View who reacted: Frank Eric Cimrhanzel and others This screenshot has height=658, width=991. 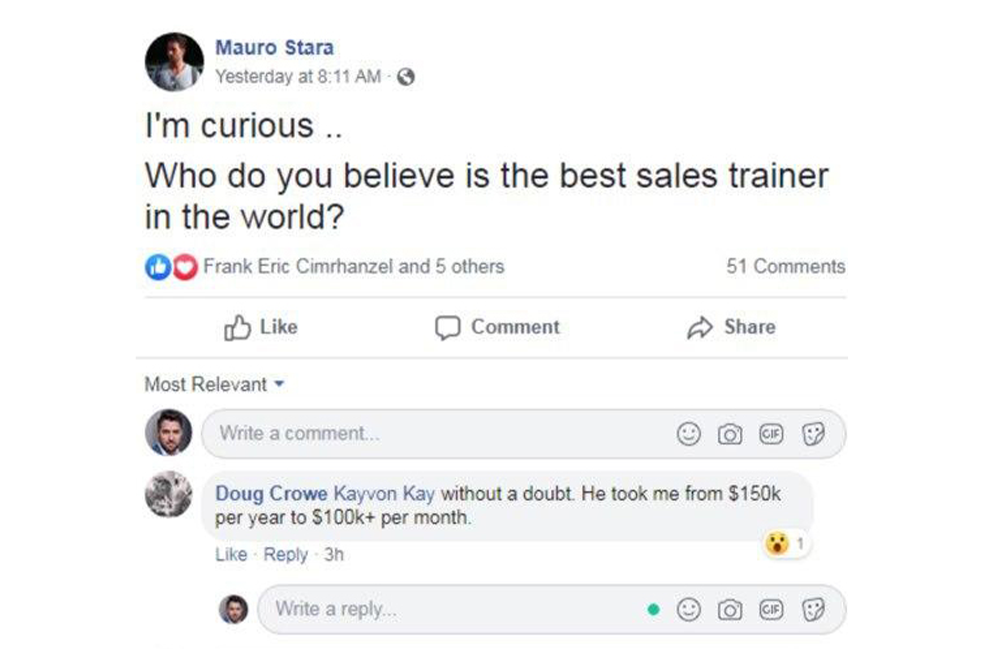353,266
